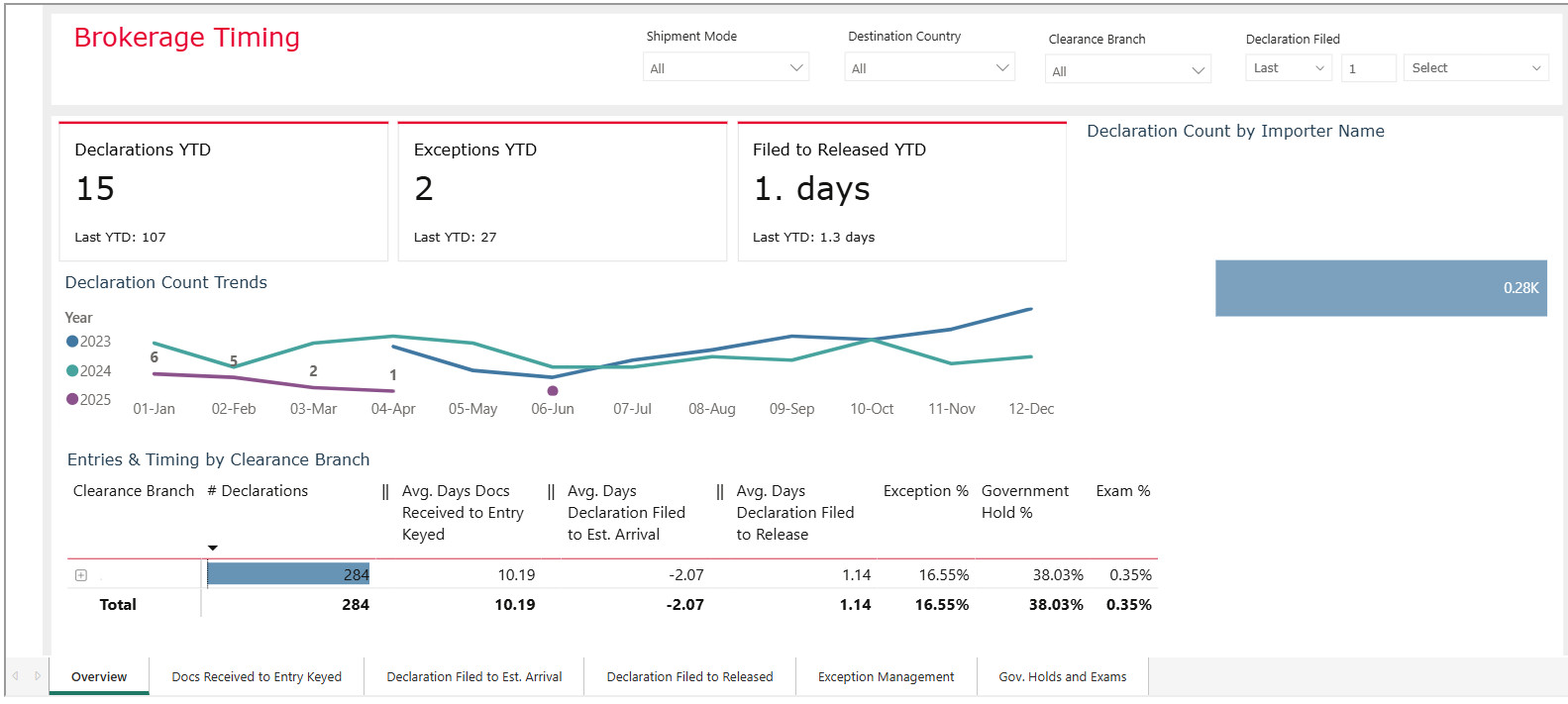Click the next page tabs arrow
The height and width of the screenshot is (704, 1568).
point(38,676)
